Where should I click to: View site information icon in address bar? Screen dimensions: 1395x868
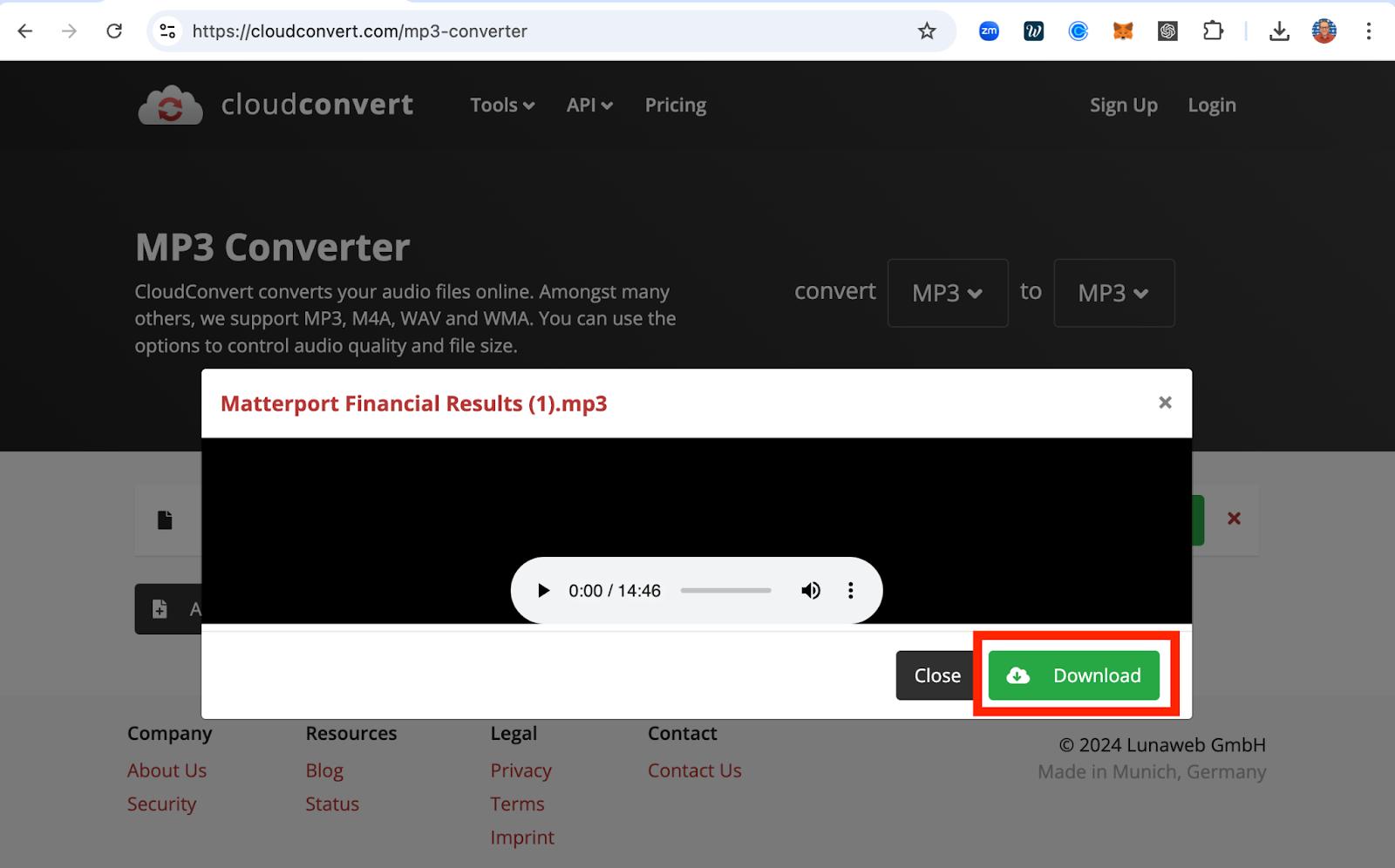[167, 31]
